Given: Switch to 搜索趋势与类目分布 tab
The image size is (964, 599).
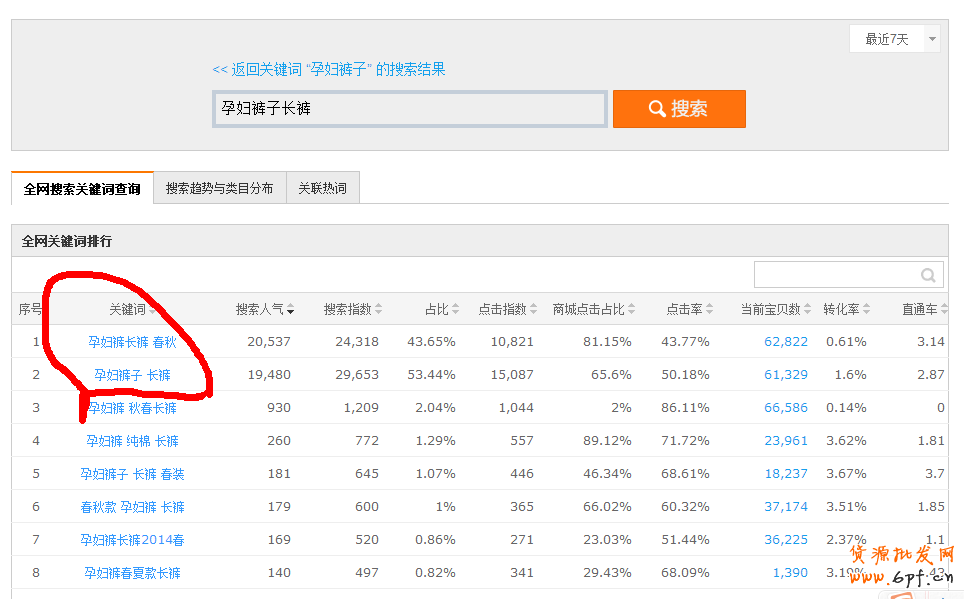Looking at the screenshot, I should 219,188.
